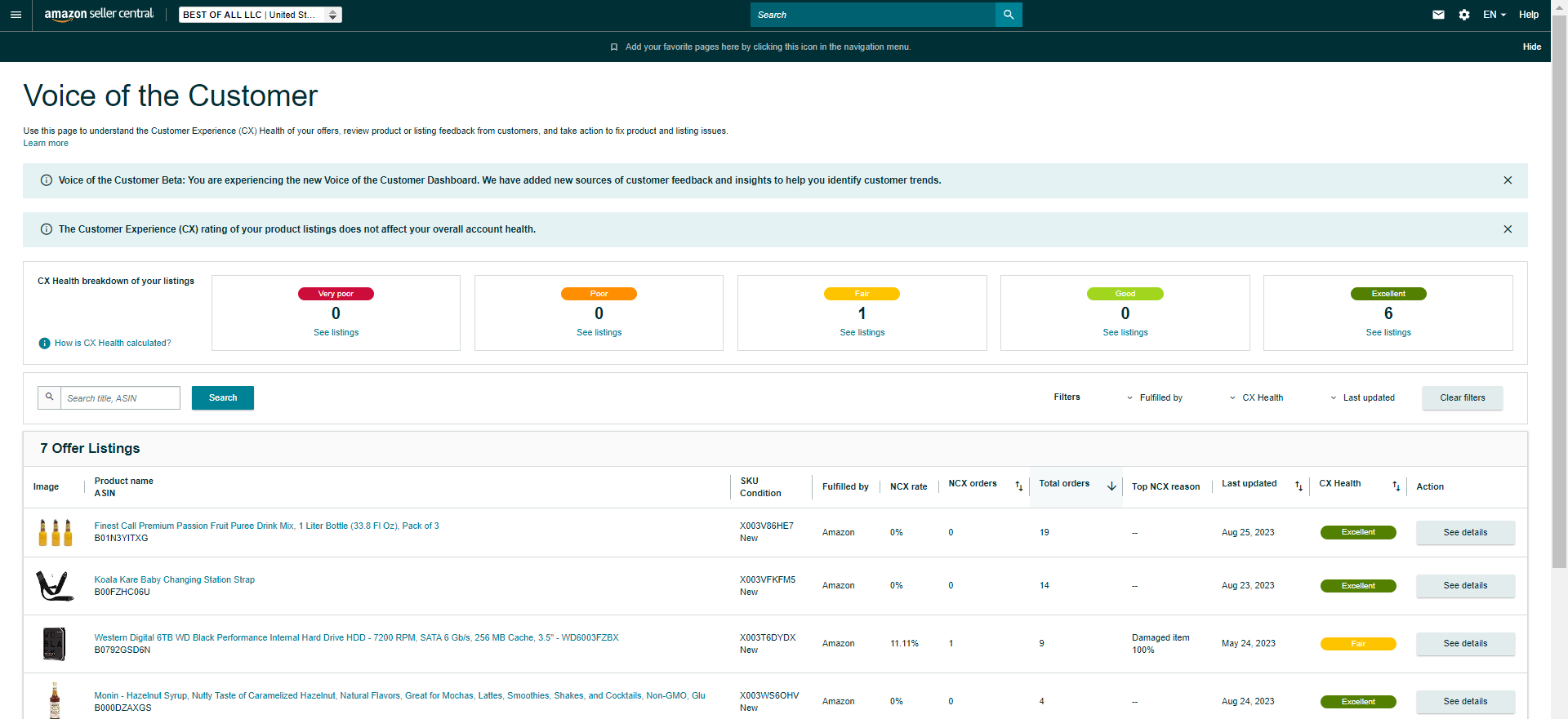1568x719 pixels.
Task: Open the EN language dropdown
Action: pos(1494,15)
